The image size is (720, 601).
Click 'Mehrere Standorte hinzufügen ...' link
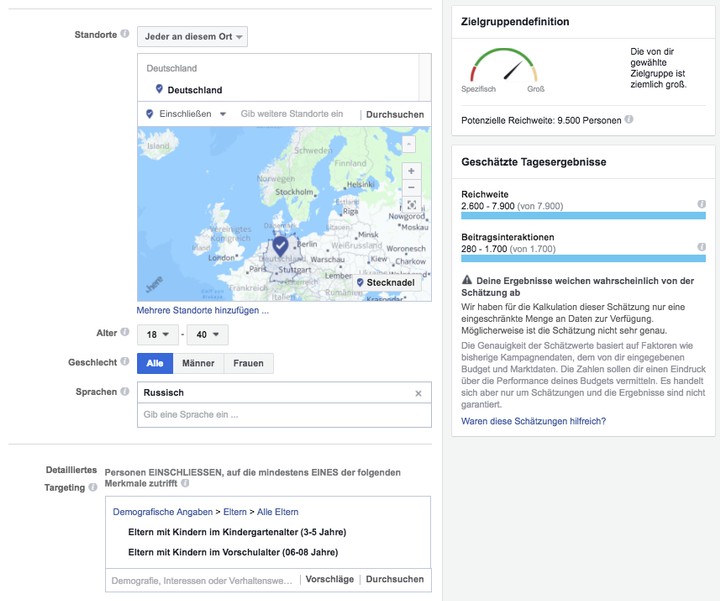pos(202,310)
